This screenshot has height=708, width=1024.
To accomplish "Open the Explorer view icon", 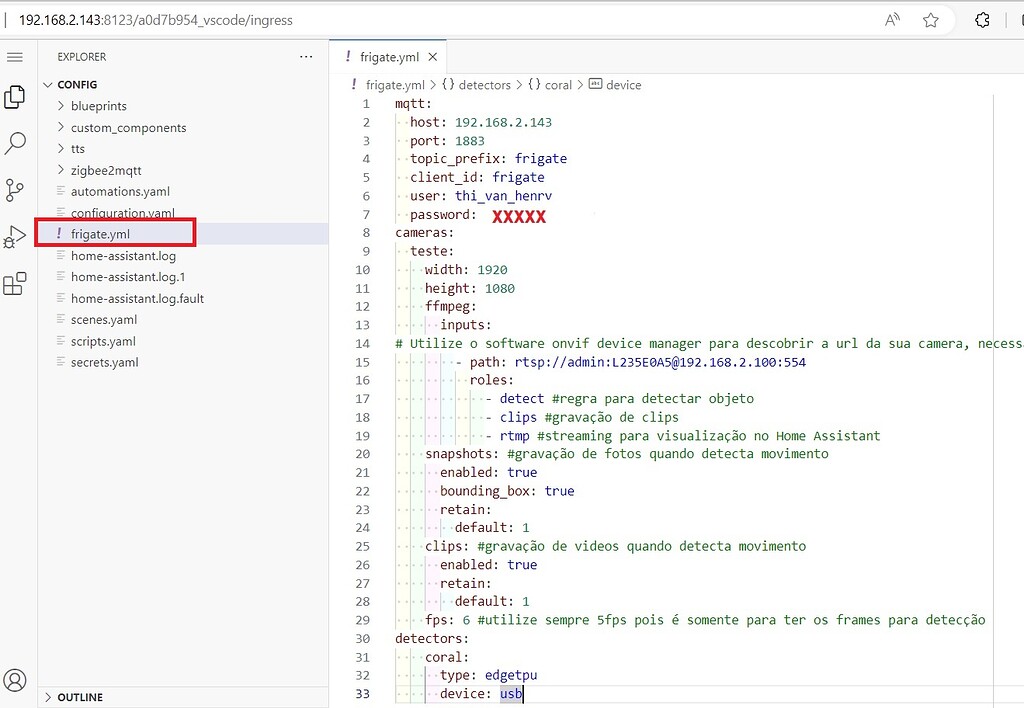I will [15, 97].
